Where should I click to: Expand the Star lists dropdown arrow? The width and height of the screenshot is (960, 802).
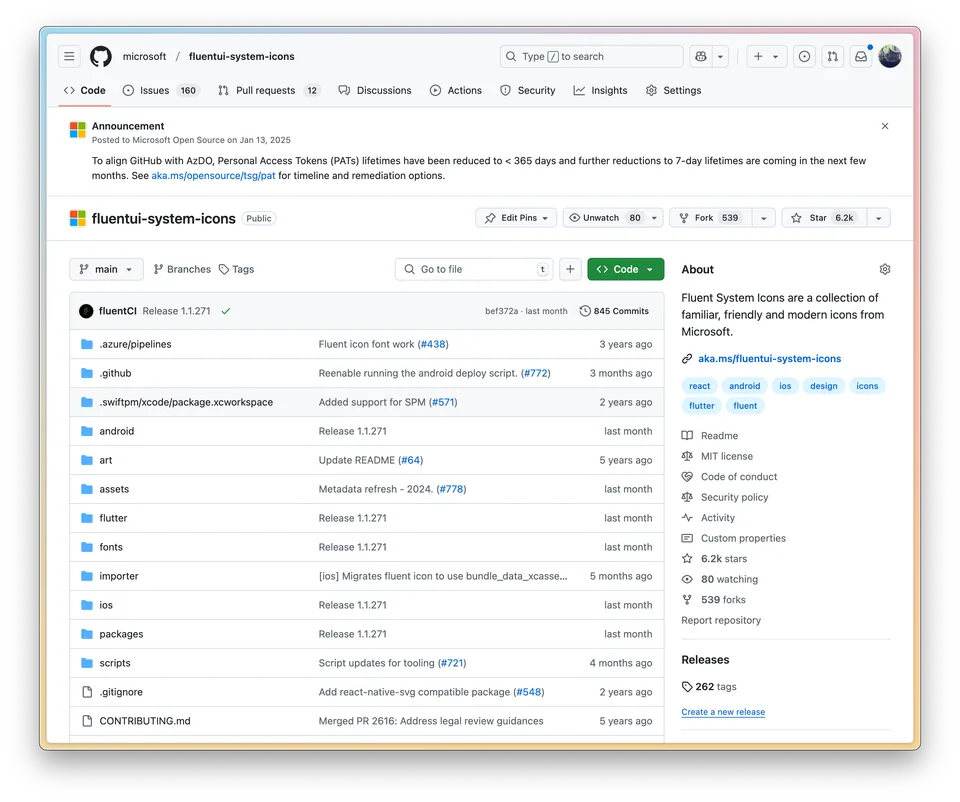coord(879,218)
